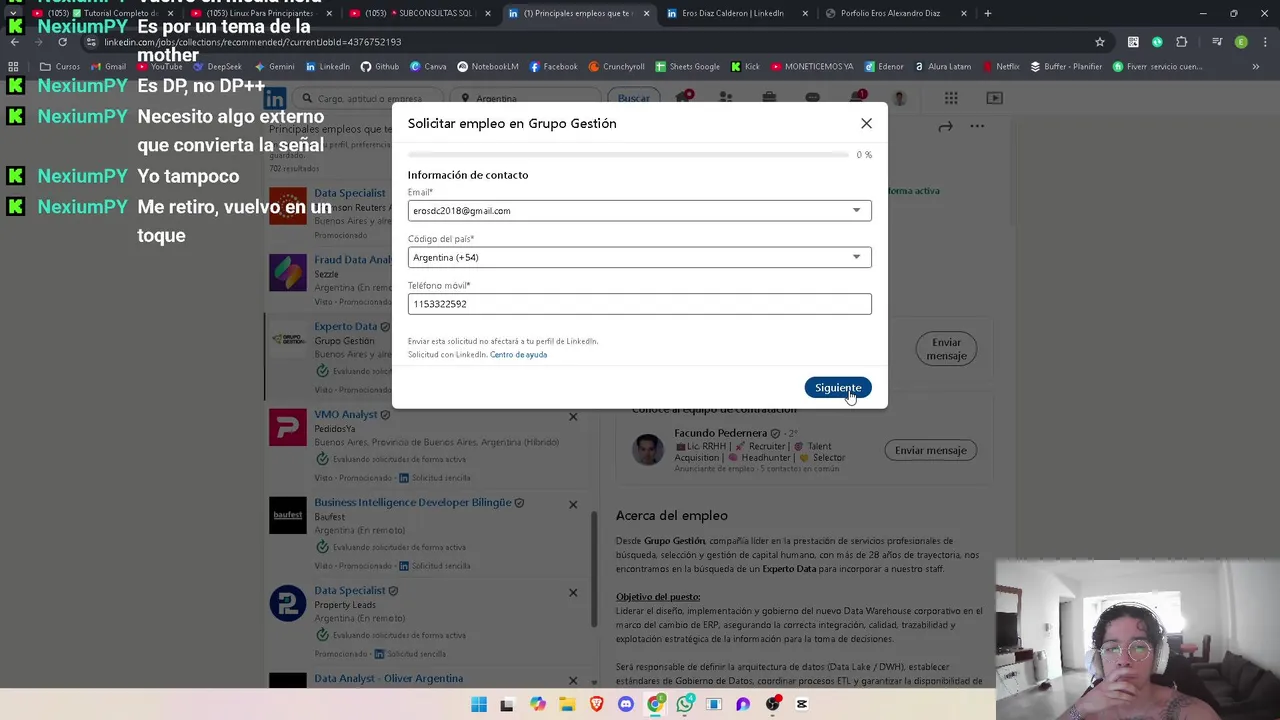Viewport: 1280px width, 720px height.
Task: Open the Canva bookmark
Action: [x=428, y=67]
